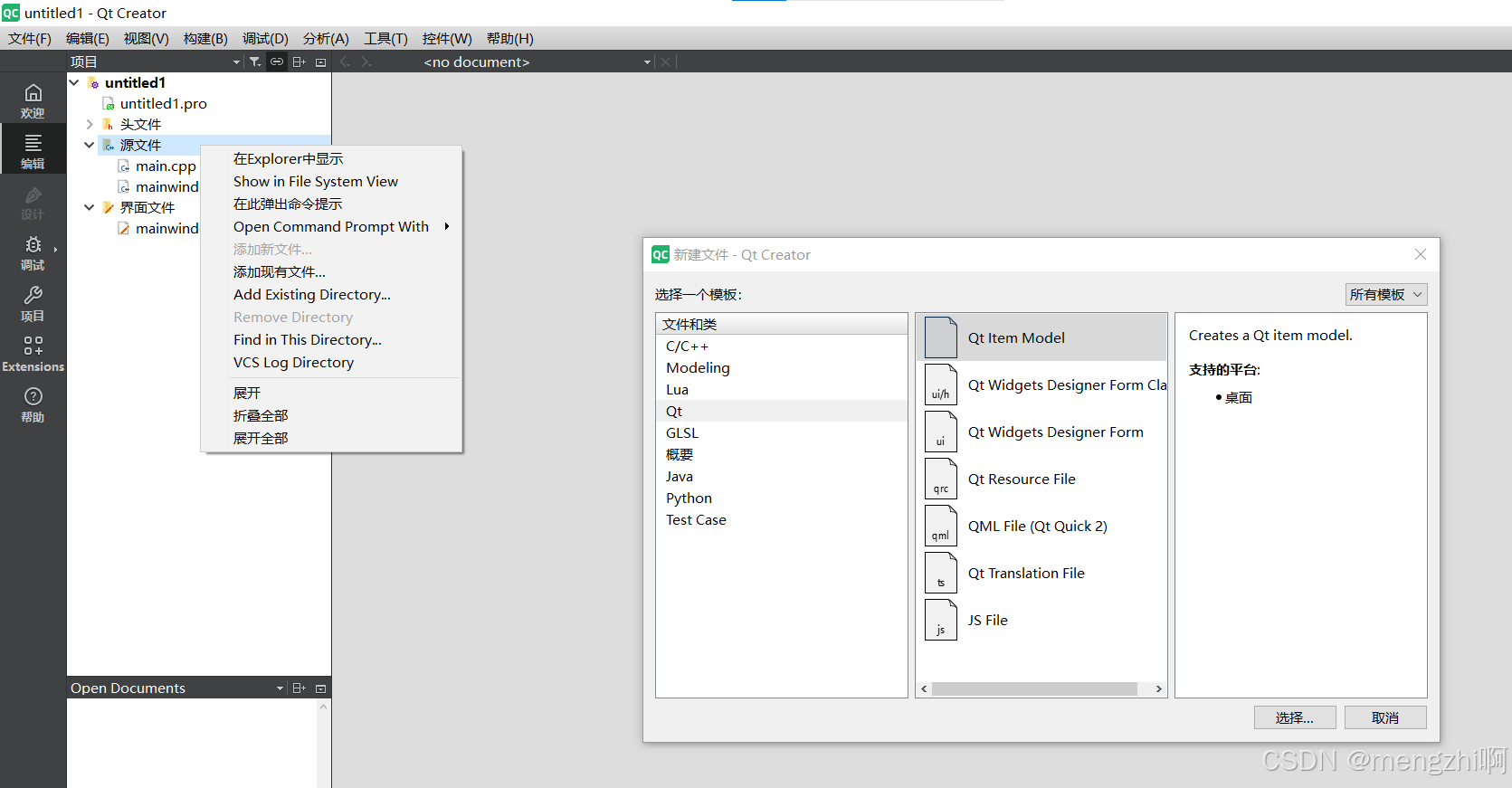Switch to Edit (编辑) mode

[33, 151]
